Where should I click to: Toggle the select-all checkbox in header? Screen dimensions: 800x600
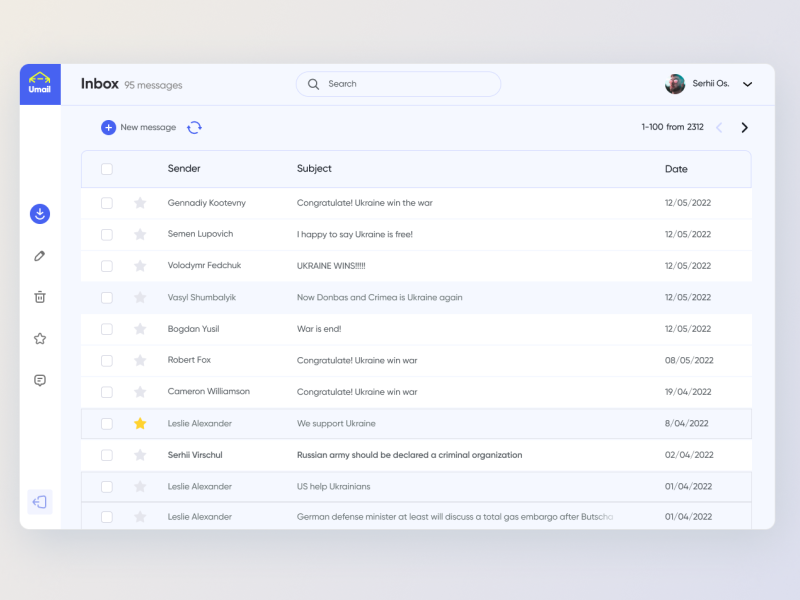tap(107, 169)
